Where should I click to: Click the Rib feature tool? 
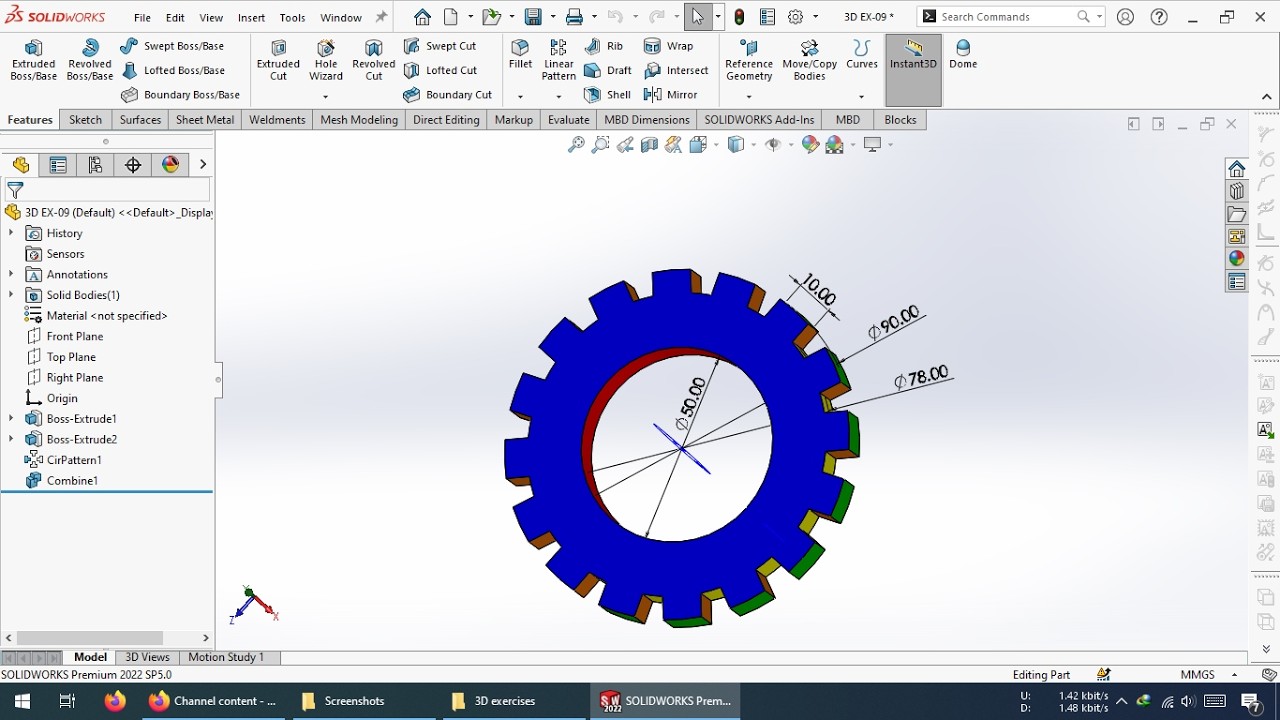coord(604,46)
